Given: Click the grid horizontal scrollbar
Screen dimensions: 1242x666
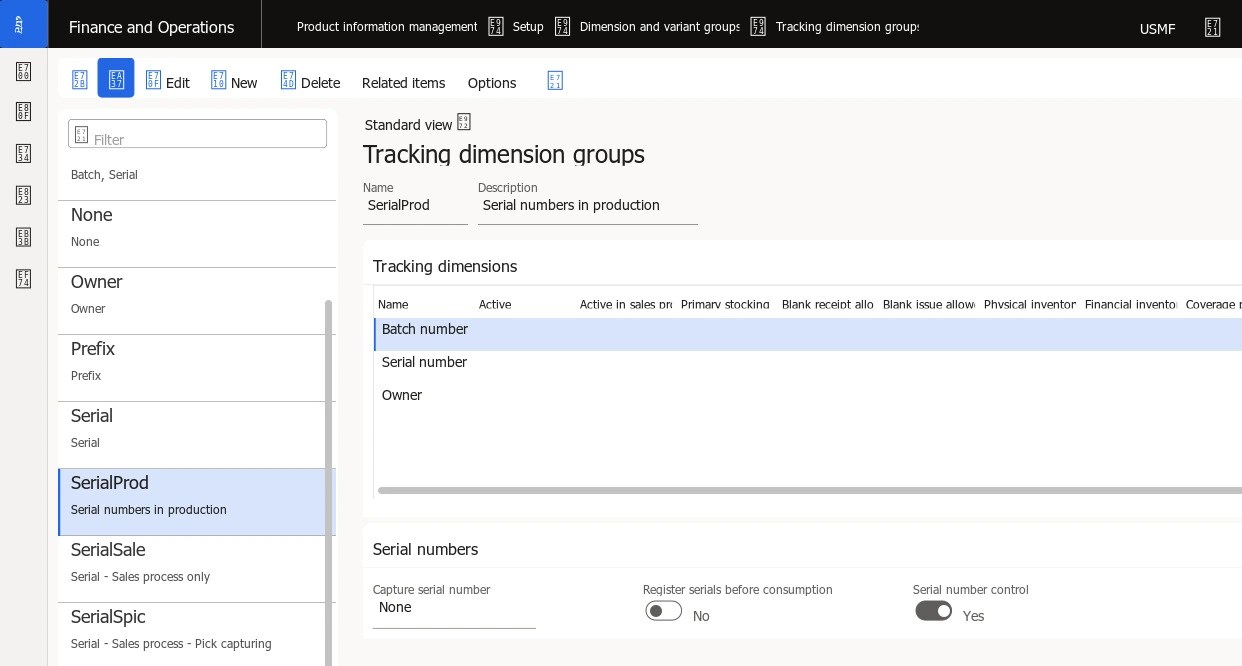Looking at the screenshot, I should pos(810,491).
